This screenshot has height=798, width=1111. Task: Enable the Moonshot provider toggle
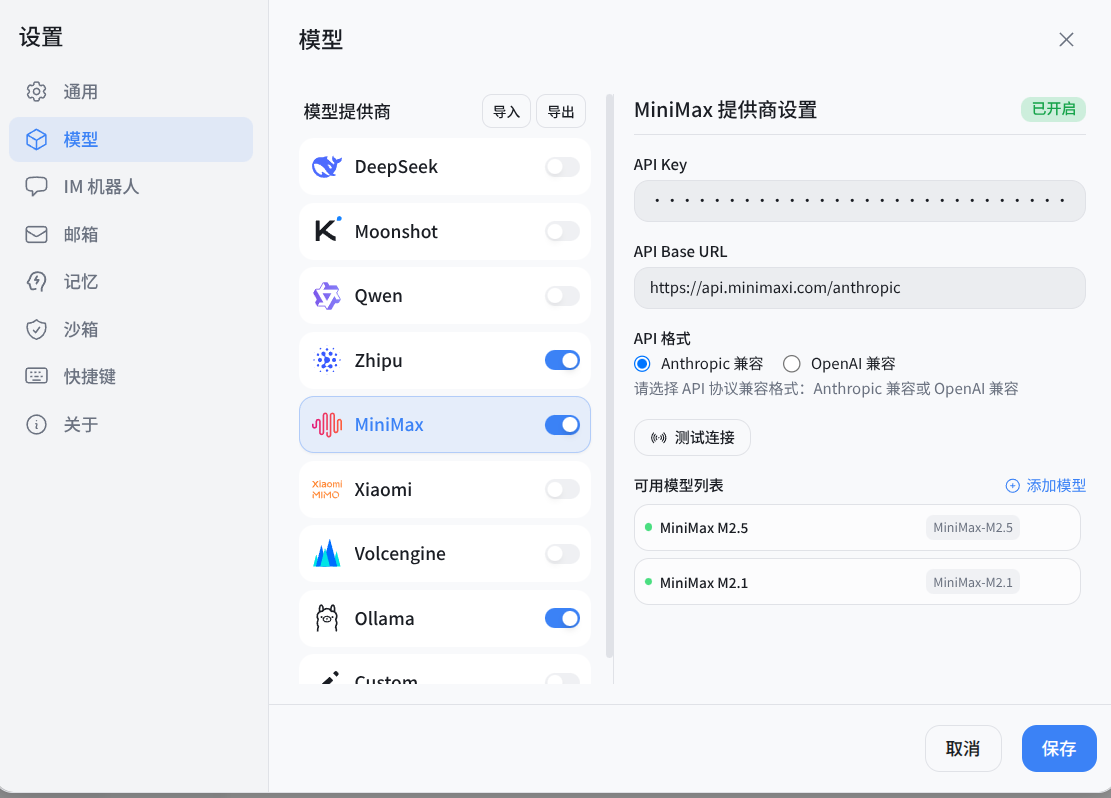point(562,231)
